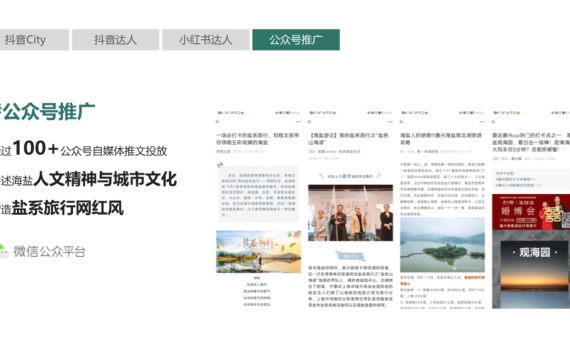
Task: Close the 一场必打卡的盐系旅行 article with the X icon
Action: click(217, 122)
